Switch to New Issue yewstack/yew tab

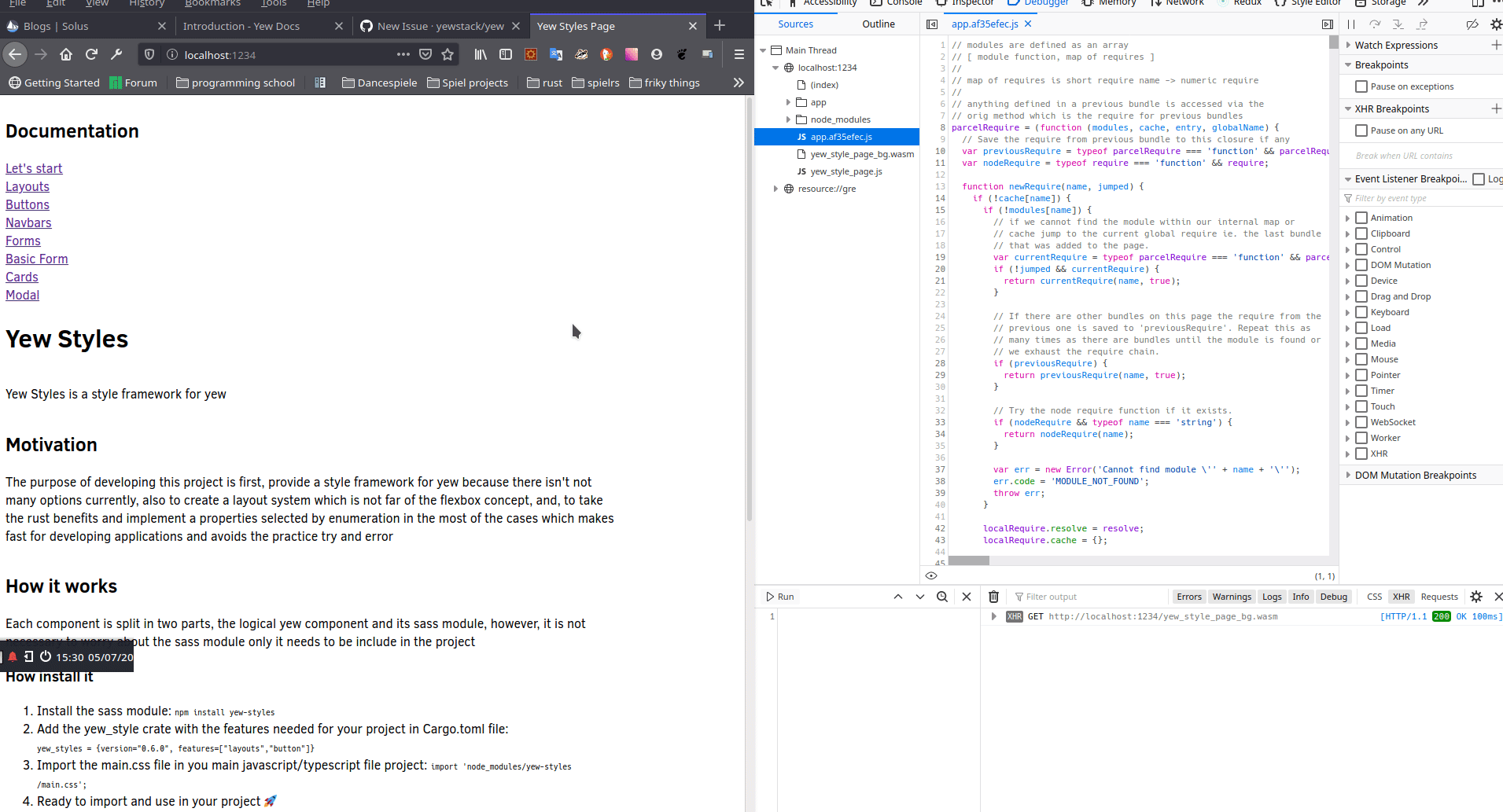[x=440, y=26]
